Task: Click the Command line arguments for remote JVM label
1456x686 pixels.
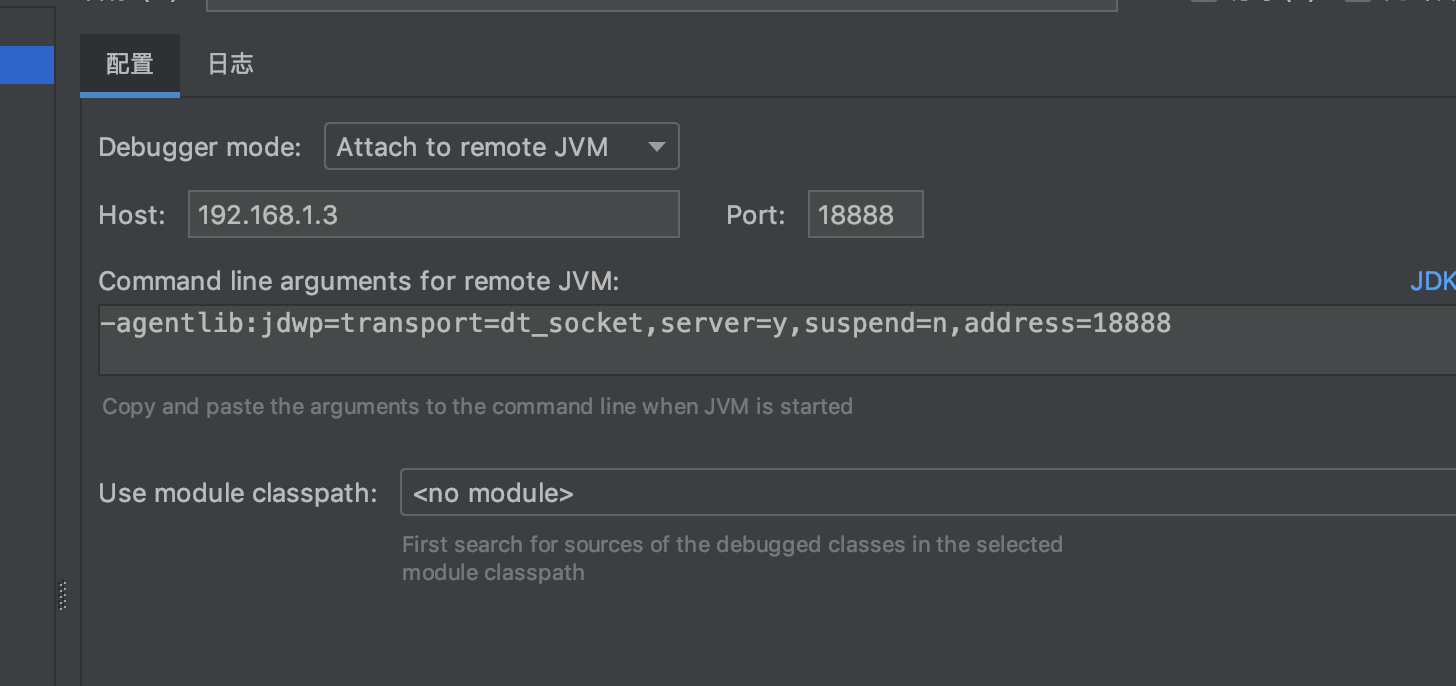Action: tap(359, 282)
